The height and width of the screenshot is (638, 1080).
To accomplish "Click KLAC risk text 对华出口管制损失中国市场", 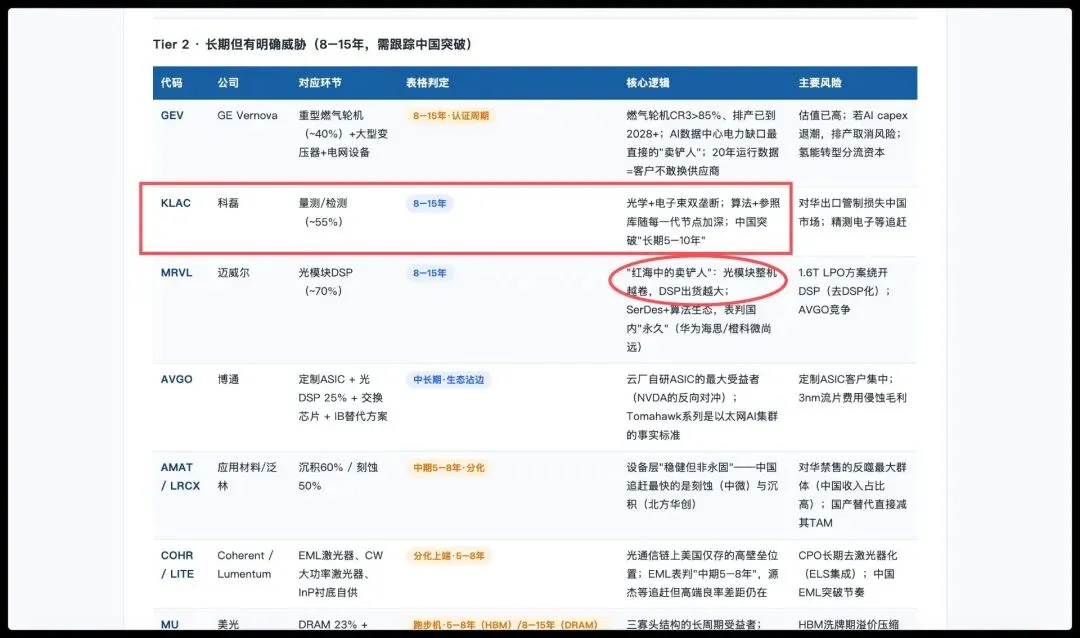I will [853, 213].
